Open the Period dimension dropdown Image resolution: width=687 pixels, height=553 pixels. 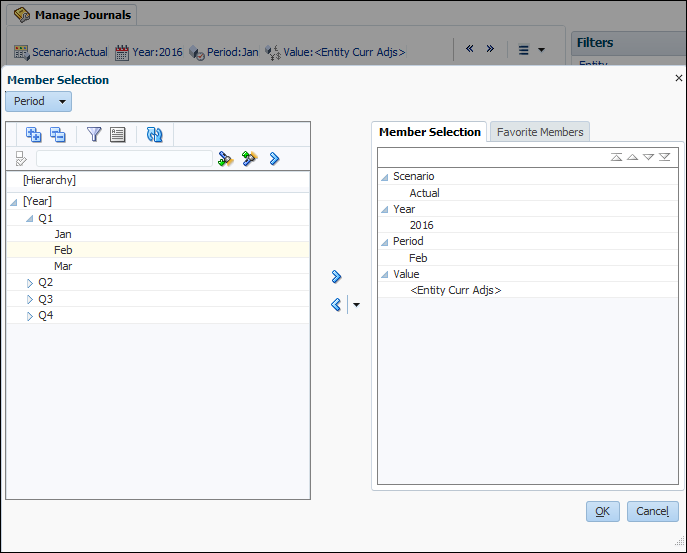pyautogui.click(x=39, y=101)
